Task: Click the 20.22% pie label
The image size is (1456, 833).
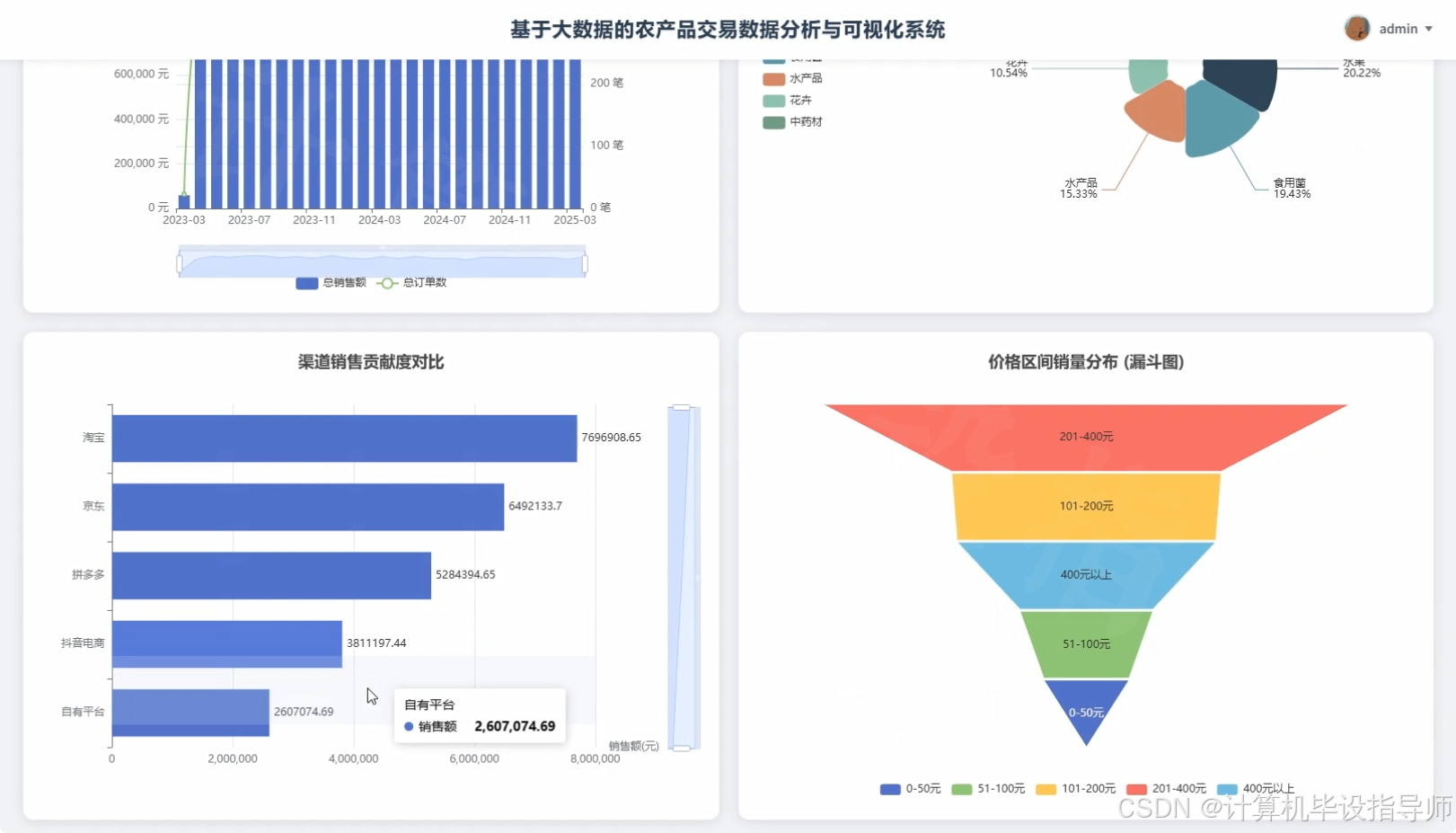Action: tap(1362, 73)
